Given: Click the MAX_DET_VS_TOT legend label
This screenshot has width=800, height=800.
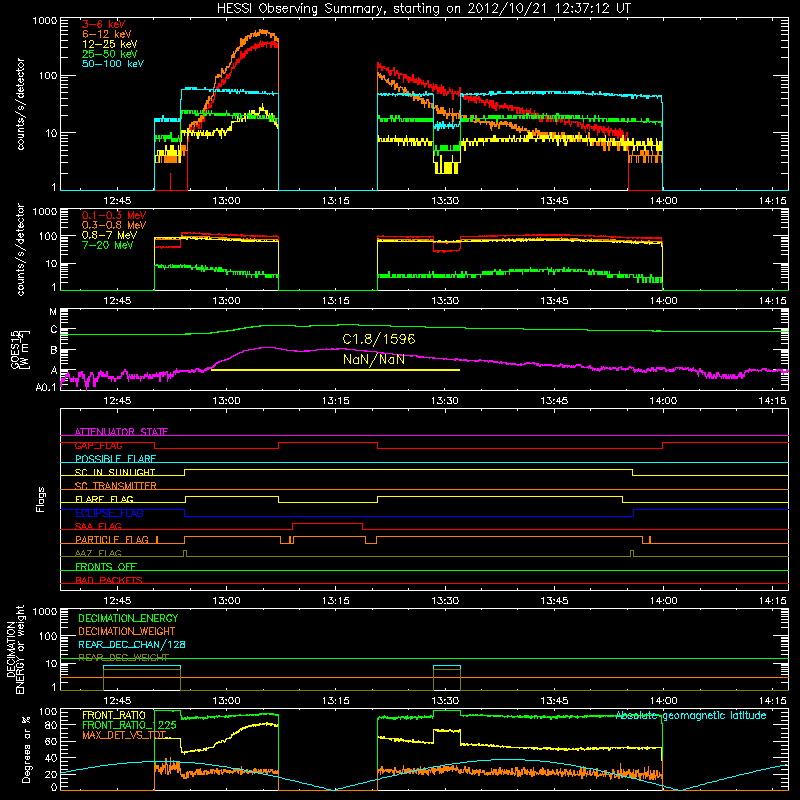Looking at the screenshot, I should pos(124,735).
